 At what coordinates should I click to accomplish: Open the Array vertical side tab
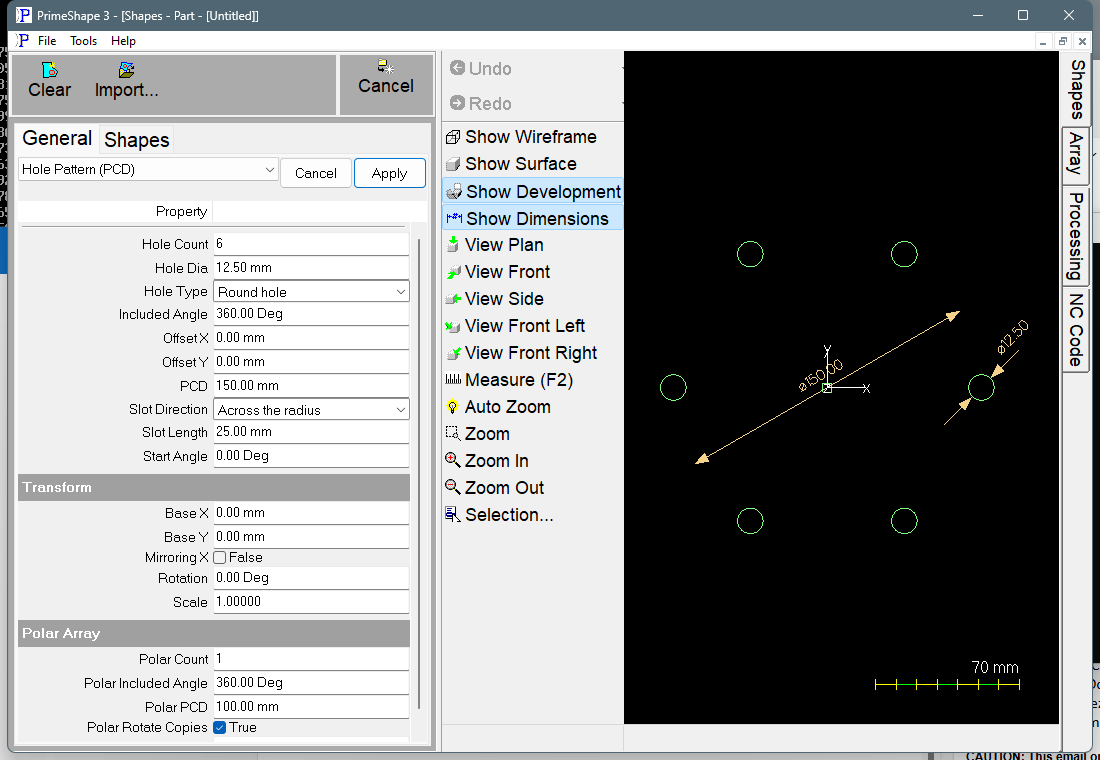click(x=1076, y=155)
